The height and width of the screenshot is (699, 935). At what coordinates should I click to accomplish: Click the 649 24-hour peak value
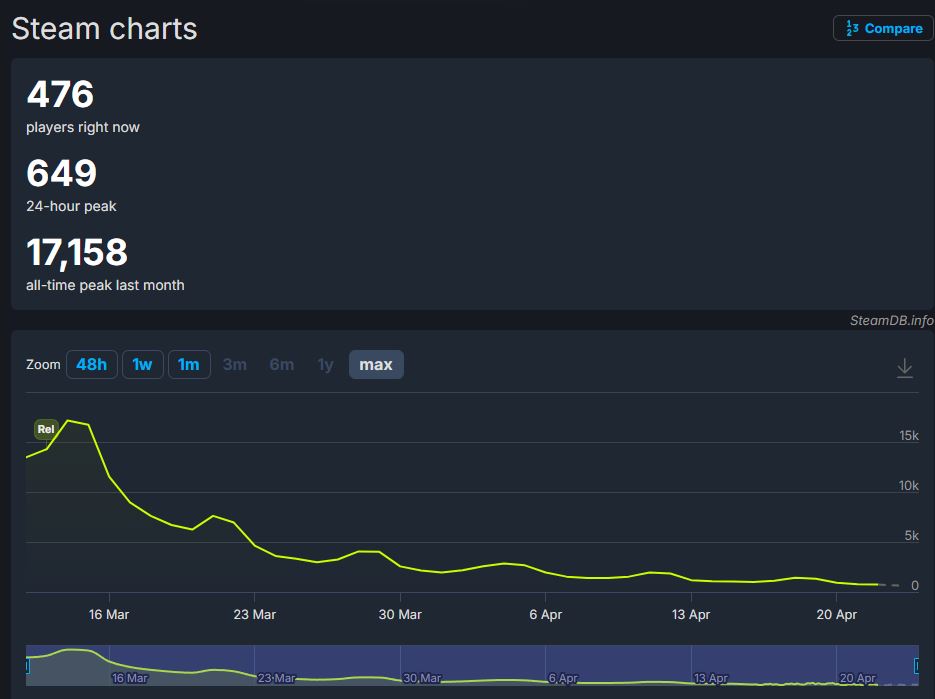(61, 173)
